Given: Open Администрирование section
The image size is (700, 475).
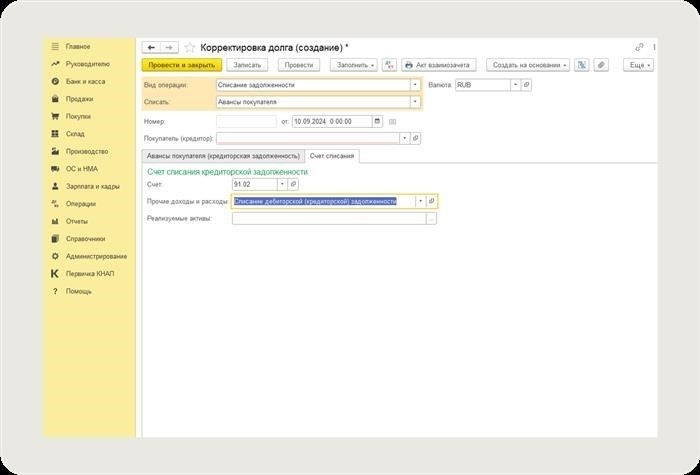Looking at the screenshot, I should [96, 256].
